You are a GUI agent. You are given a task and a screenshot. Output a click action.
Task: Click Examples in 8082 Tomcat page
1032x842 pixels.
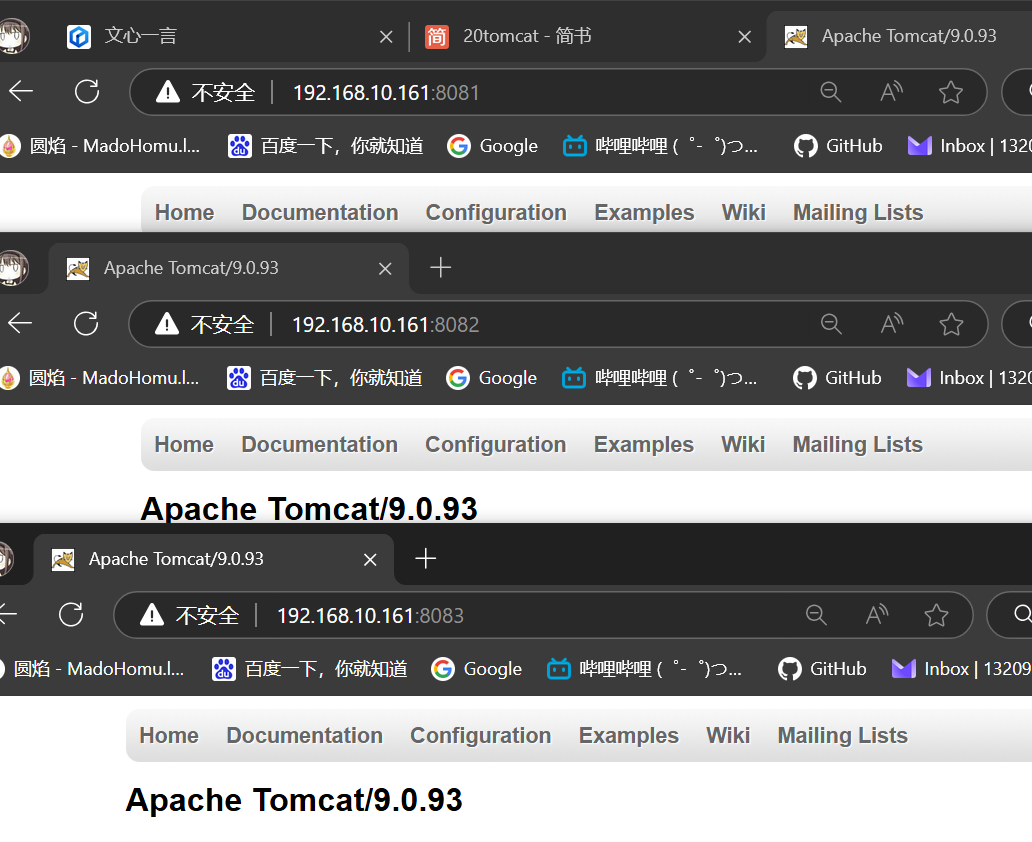643,444
